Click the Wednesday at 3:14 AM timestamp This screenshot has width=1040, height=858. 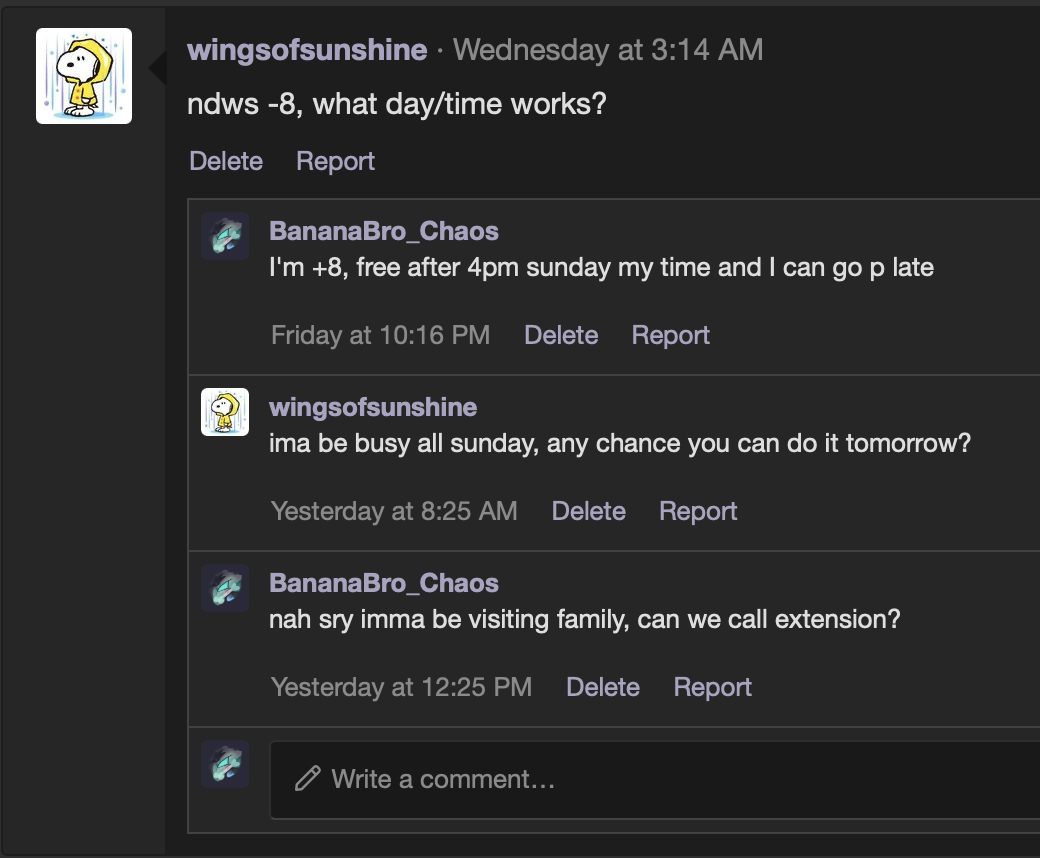(608, 50)
